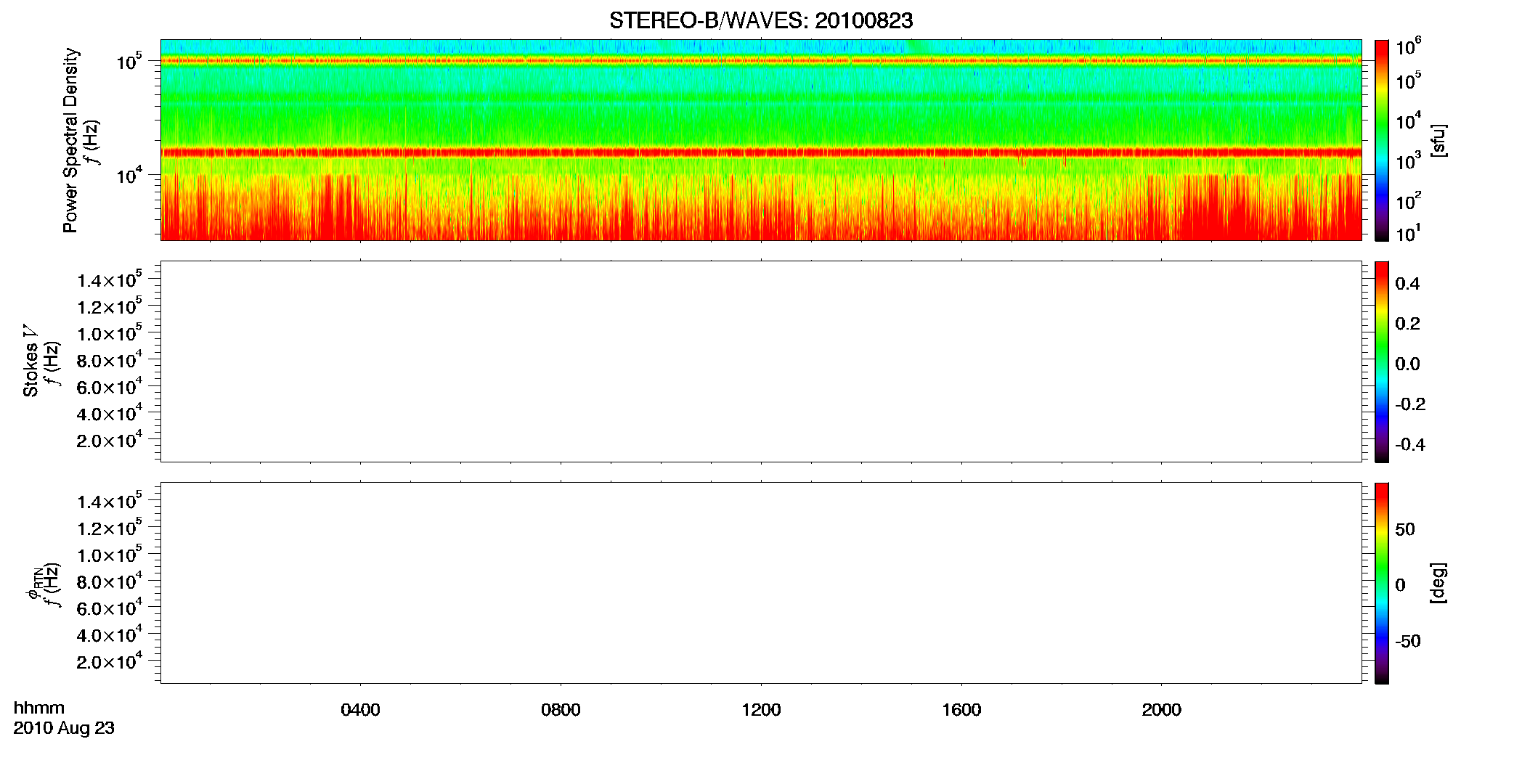Click the [deg] unit label

(1438, 583)
